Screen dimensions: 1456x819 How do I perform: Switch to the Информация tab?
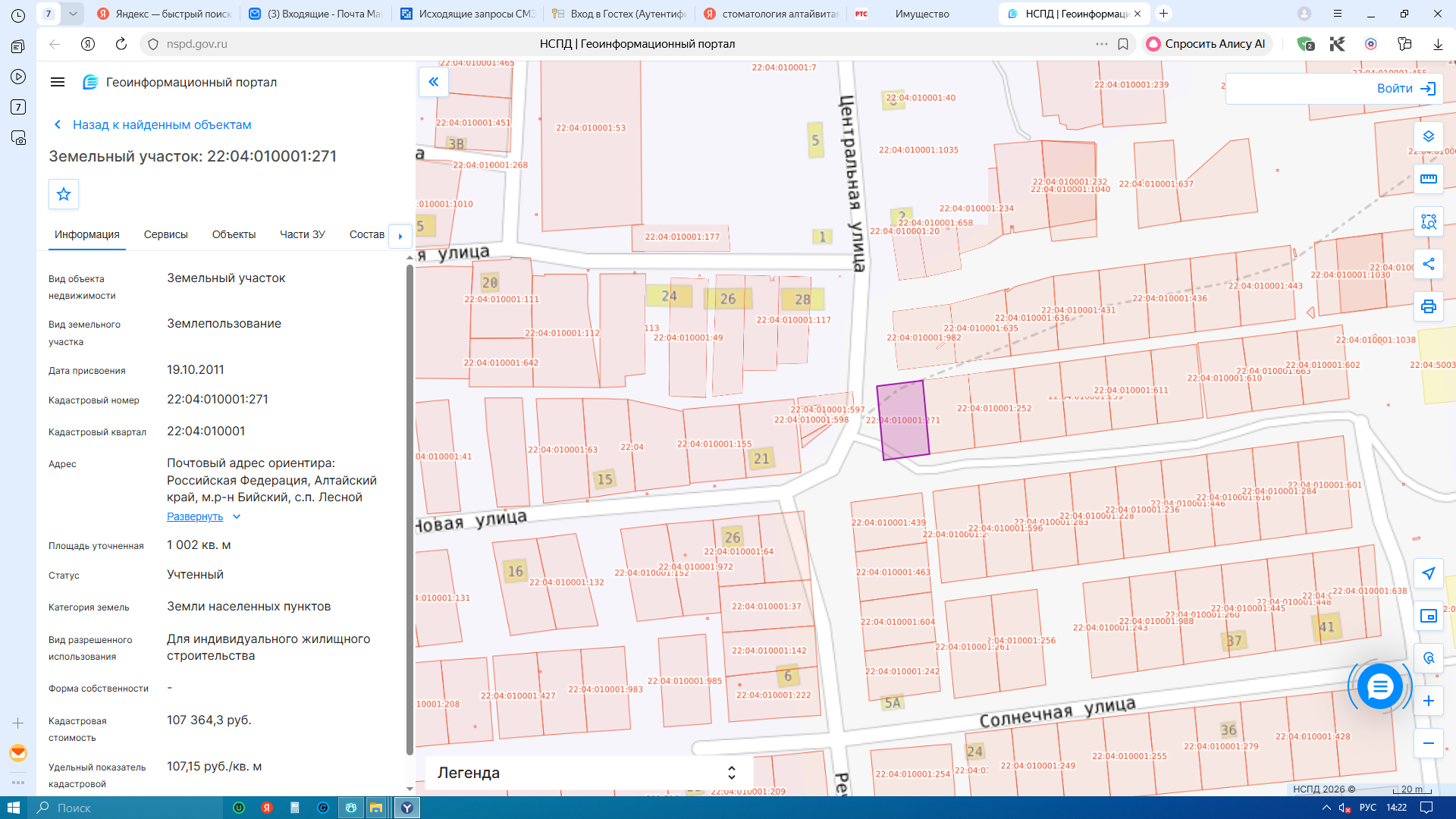[x=87, y=234]
